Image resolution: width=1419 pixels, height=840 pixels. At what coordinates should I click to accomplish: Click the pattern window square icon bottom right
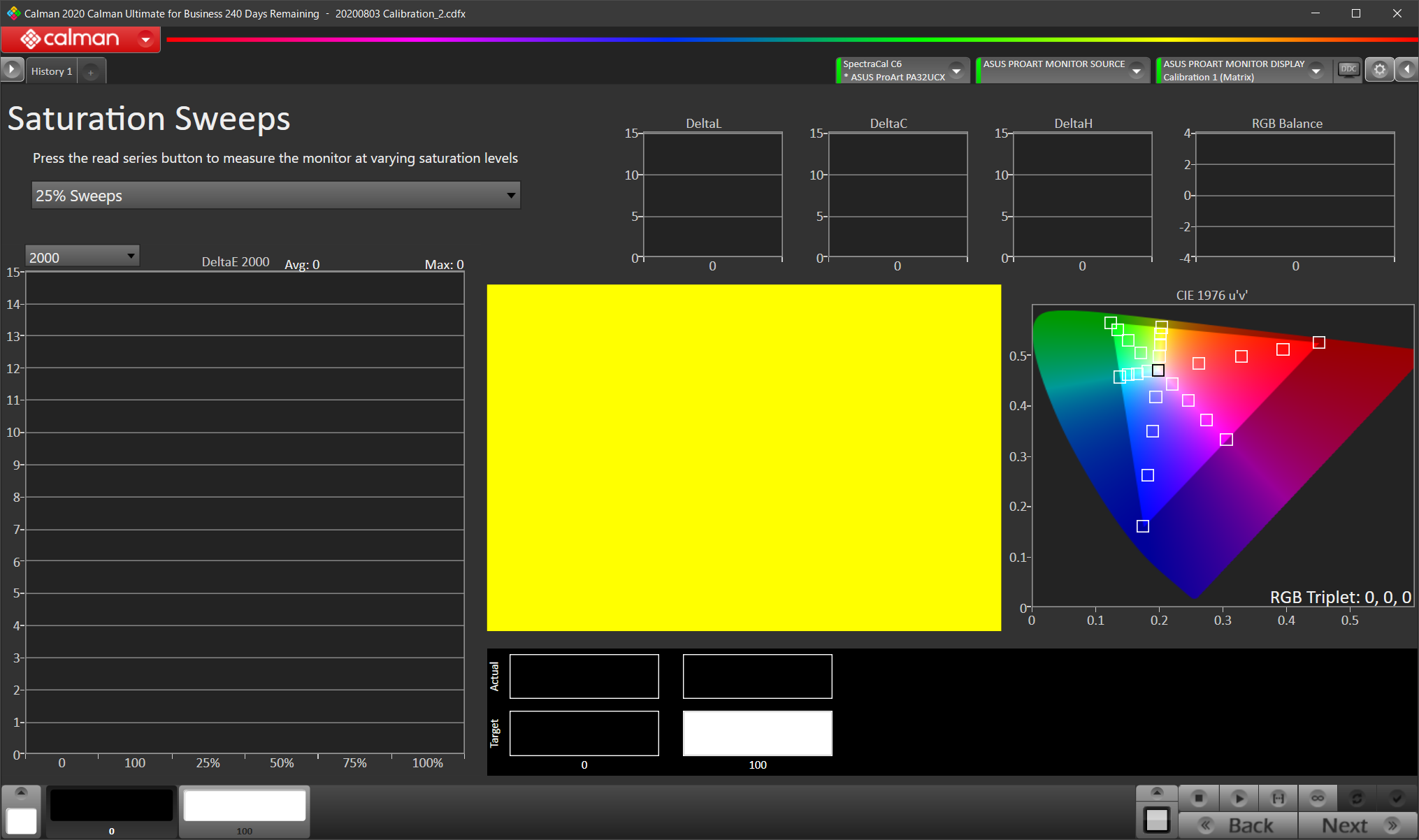[1157, 820]
